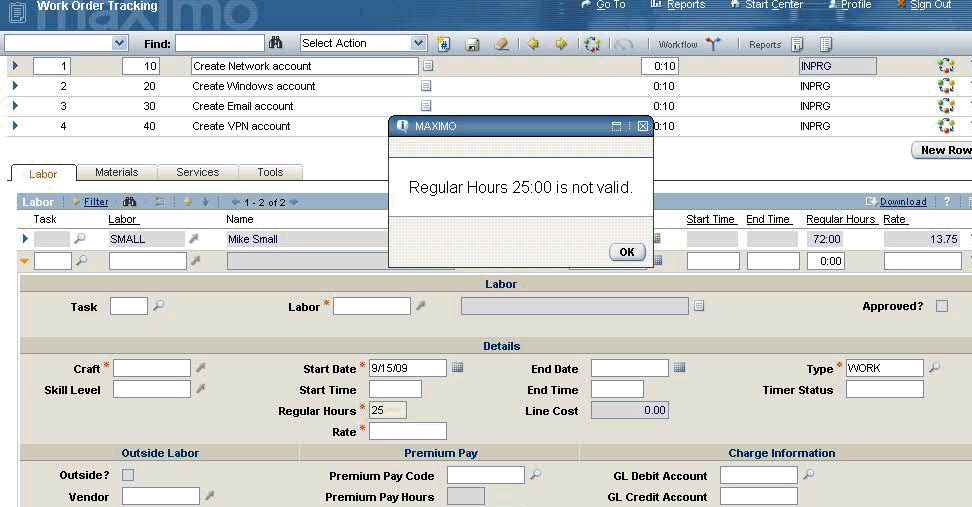Open the Start Date calendar picker
This screenshot has width=972, height=507.
pyautogui.click(x=457, y=368)
